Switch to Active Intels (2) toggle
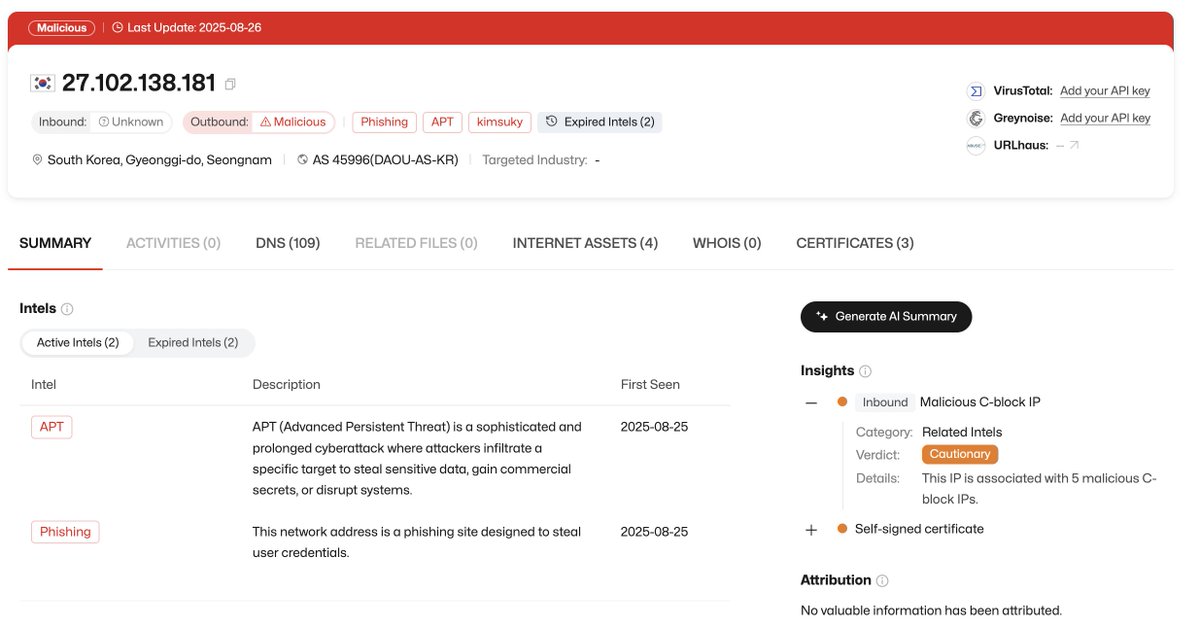The height and width of the screenshot is (628, 1200). pyautogui.click(x=78, y=342)
